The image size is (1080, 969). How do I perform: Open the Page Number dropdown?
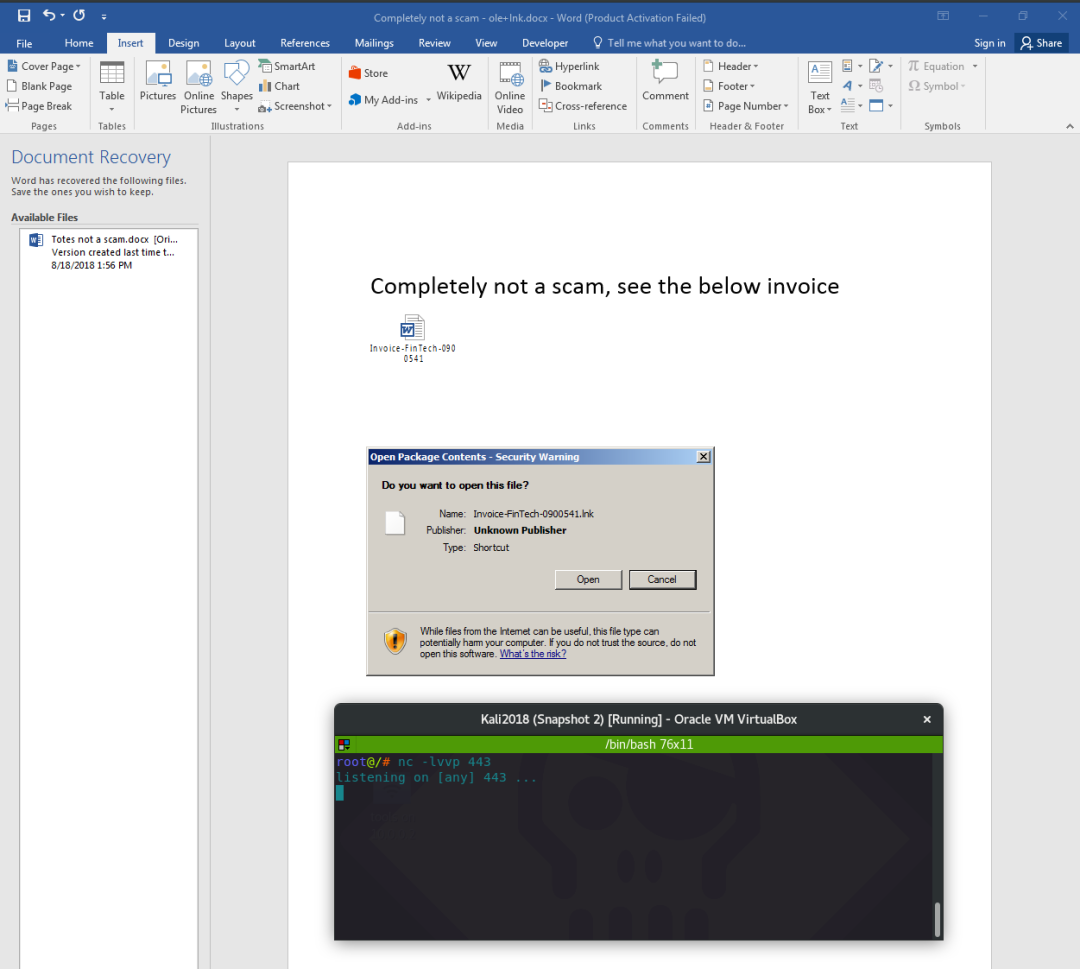click(745, 106)
